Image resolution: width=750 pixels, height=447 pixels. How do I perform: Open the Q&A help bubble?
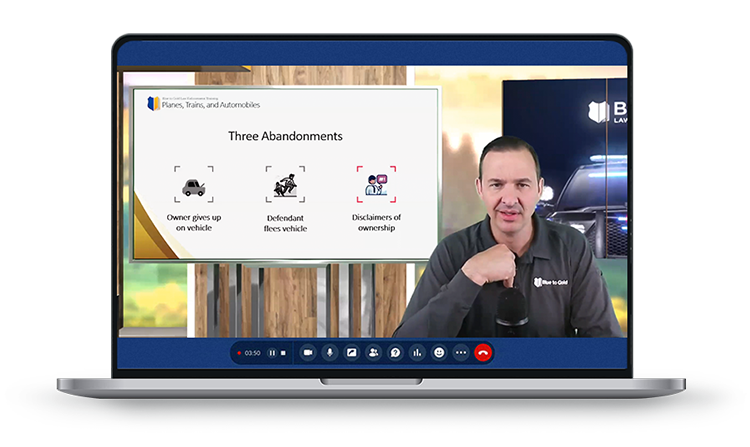click(x=395, y=353)
